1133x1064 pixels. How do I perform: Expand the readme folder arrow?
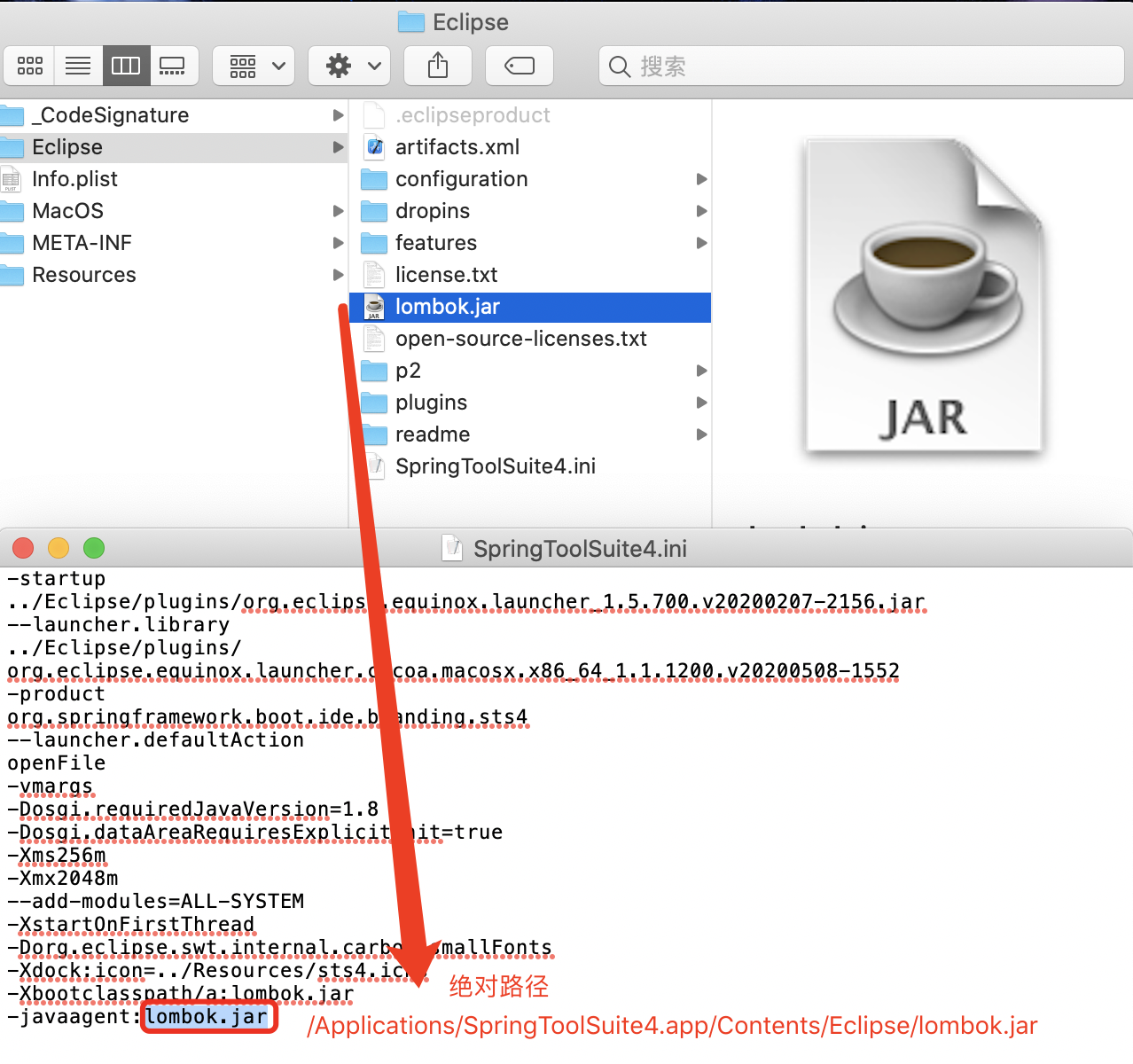click(x=701, y=434)
